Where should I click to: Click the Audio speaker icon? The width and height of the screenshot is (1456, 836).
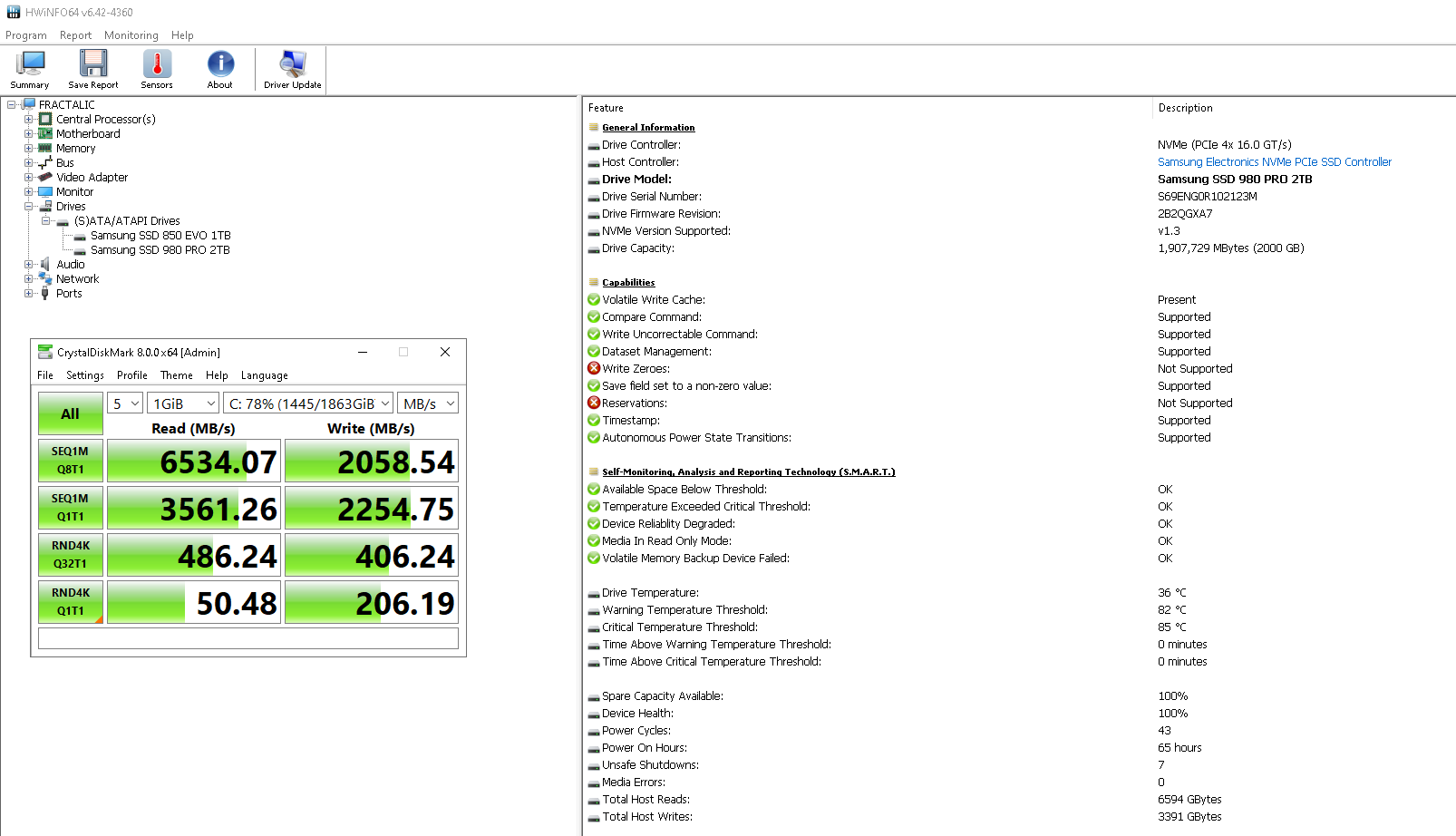point(45,264)
